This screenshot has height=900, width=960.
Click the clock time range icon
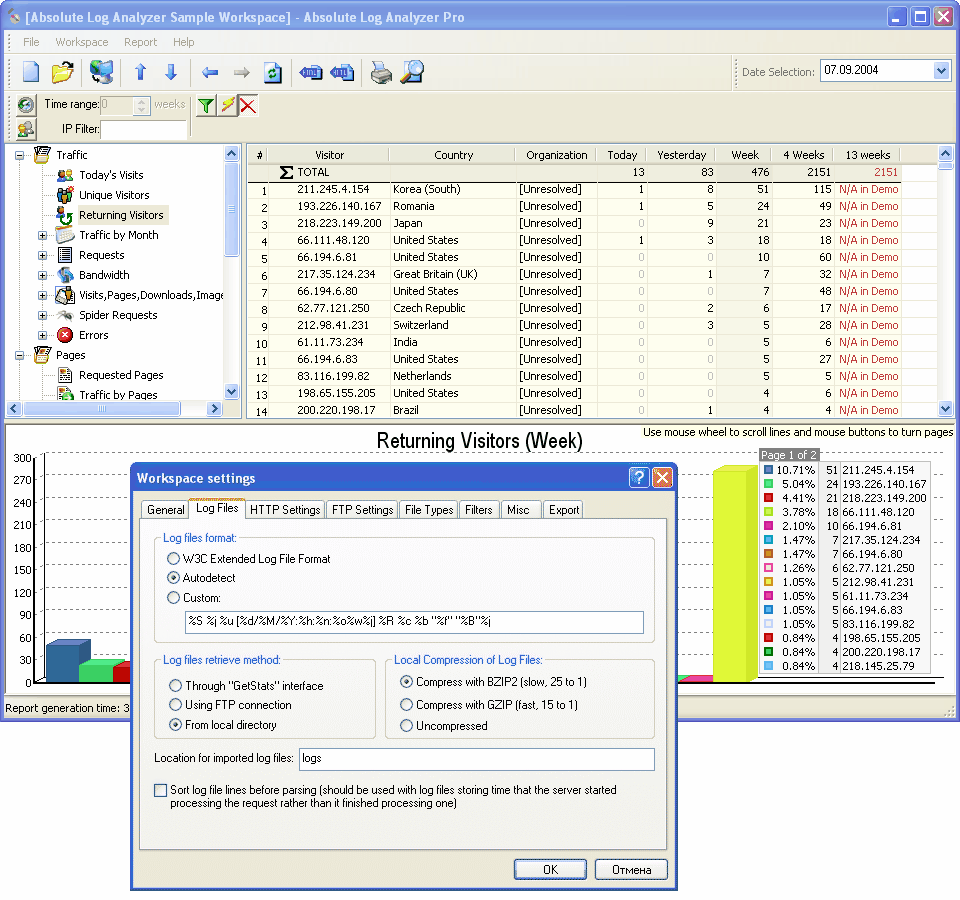[x=26, y=105]
